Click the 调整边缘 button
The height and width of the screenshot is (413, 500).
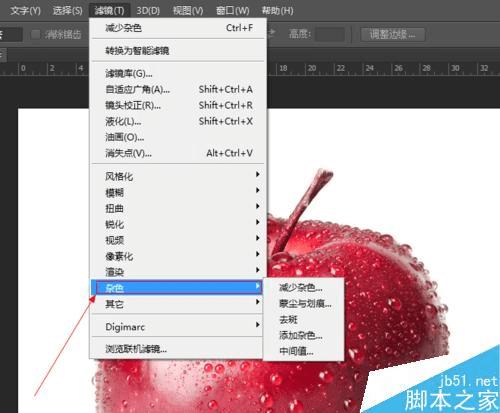pos(393,34)
